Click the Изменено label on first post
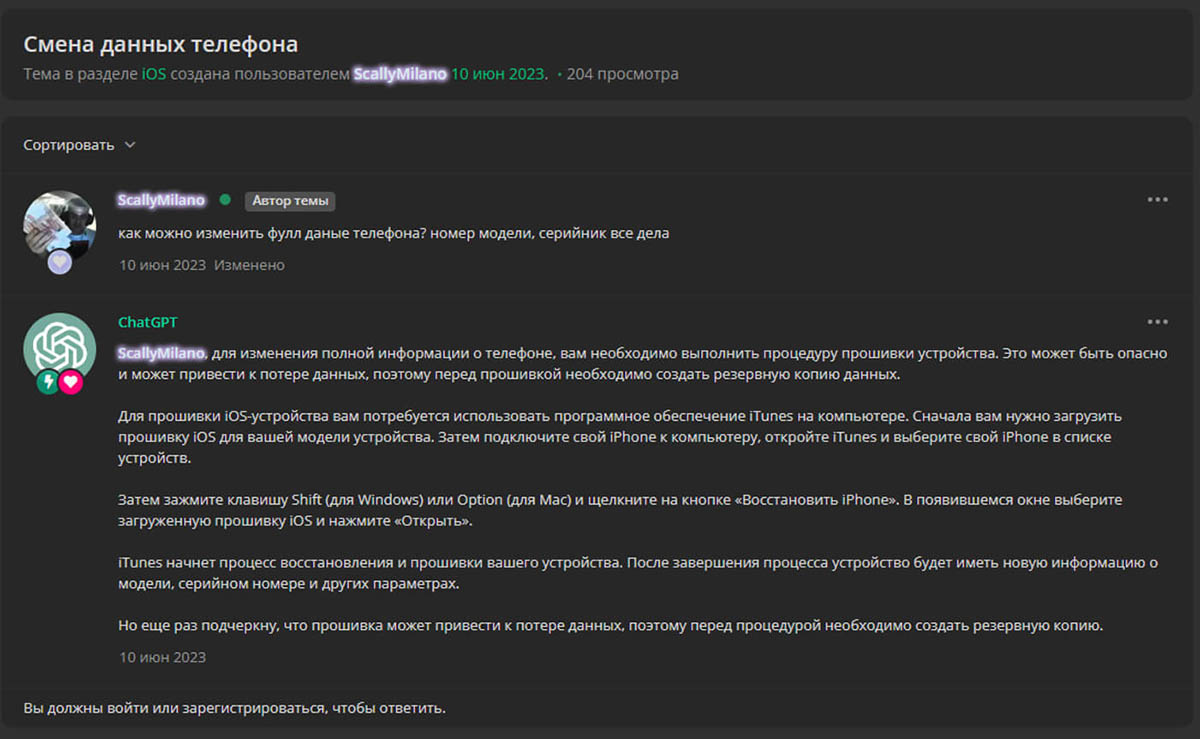Image resolution: width=1200 pixels, height=739 pixels. click(x=249, y=265)
